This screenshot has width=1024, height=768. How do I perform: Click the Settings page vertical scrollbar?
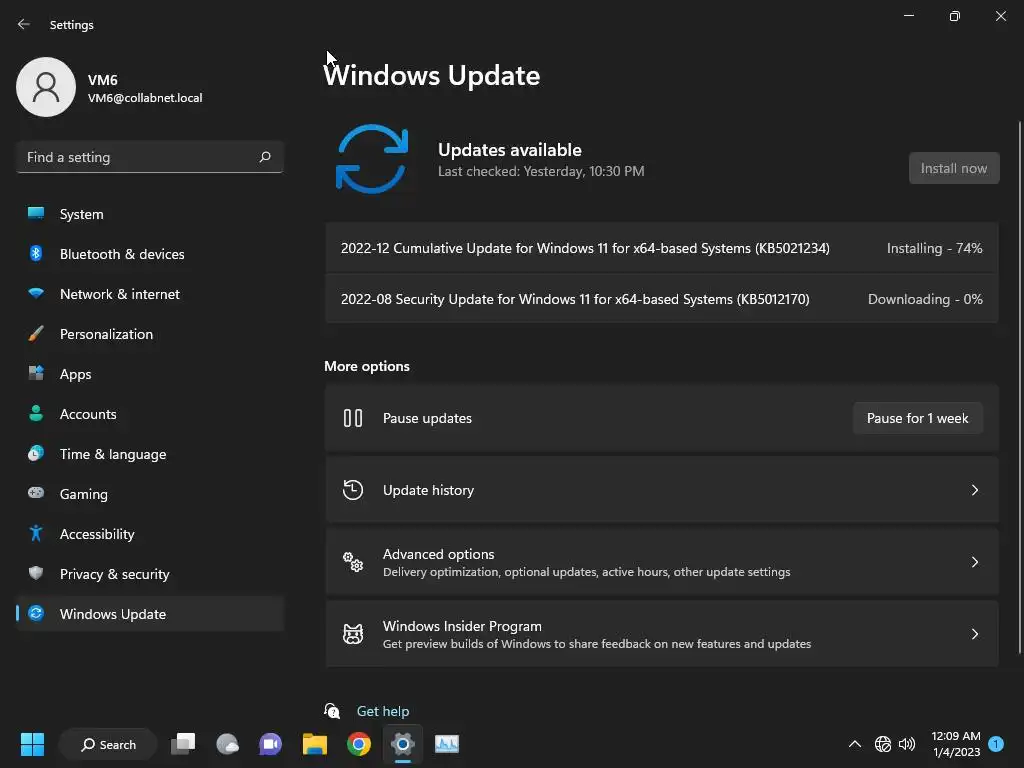[x=1019, y=387]
